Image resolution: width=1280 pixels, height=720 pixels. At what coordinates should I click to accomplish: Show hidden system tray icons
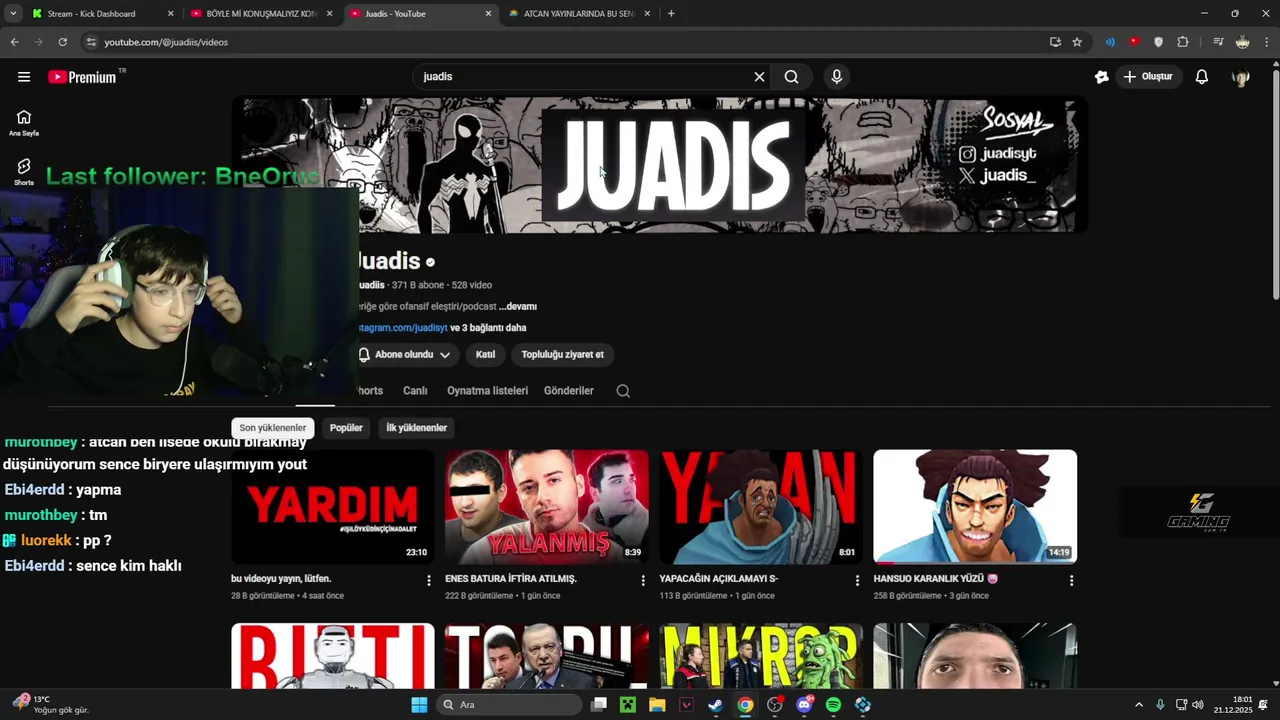(1138, 705)
